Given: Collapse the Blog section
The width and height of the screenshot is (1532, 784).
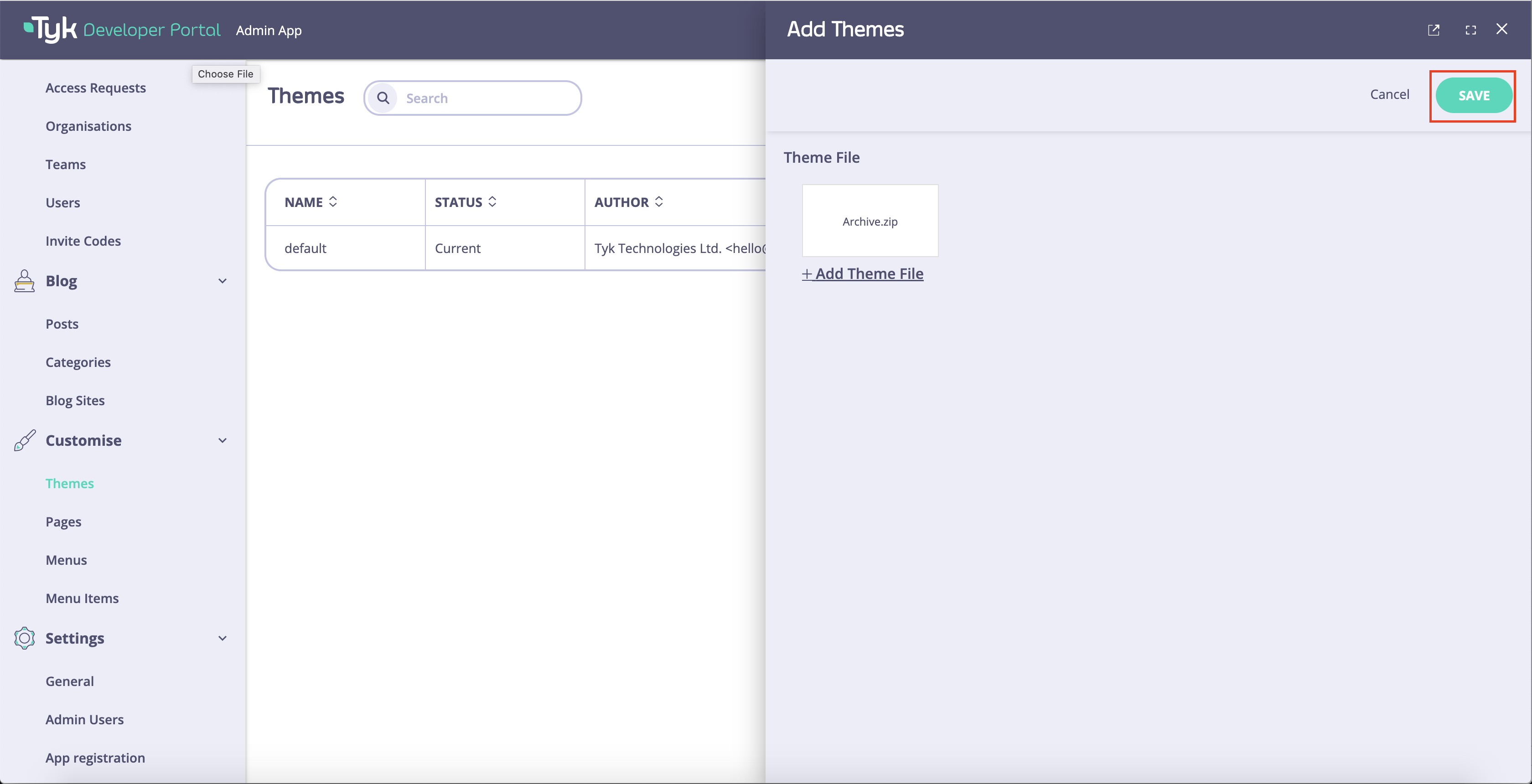Looking at the screenshot, I should (x=223, y=280).
